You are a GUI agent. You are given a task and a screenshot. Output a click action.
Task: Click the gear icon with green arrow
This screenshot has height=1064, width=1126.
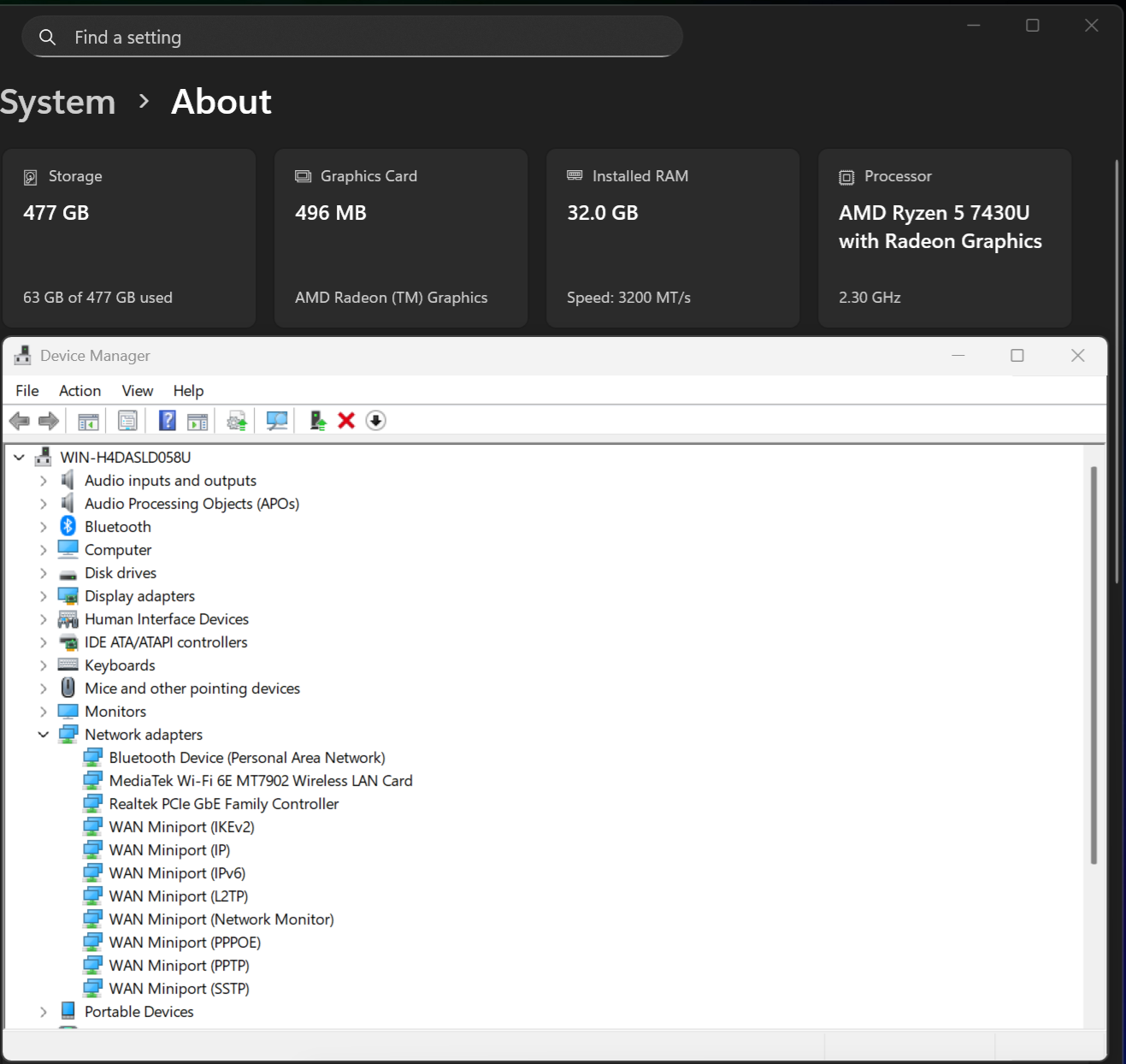(x=237, y=421)
